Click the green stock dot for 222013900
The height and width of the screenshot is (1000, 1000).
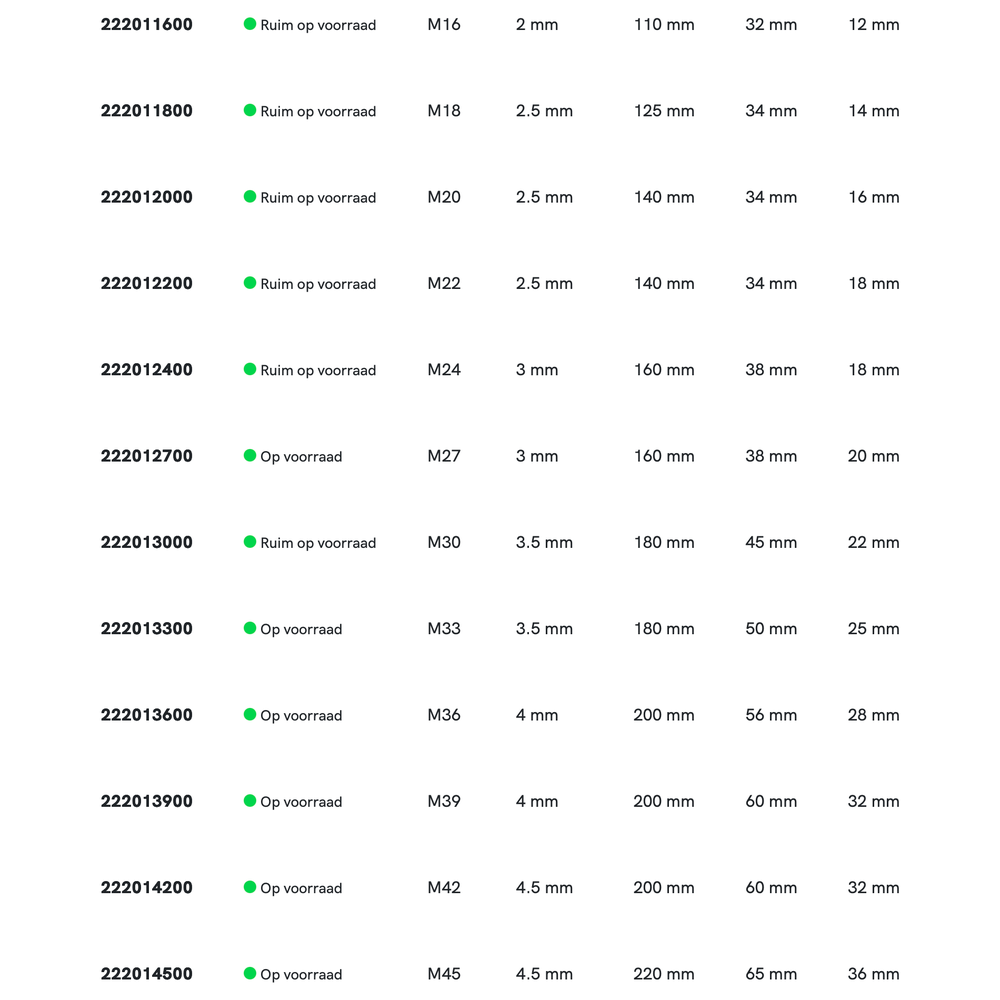(250, 801)
